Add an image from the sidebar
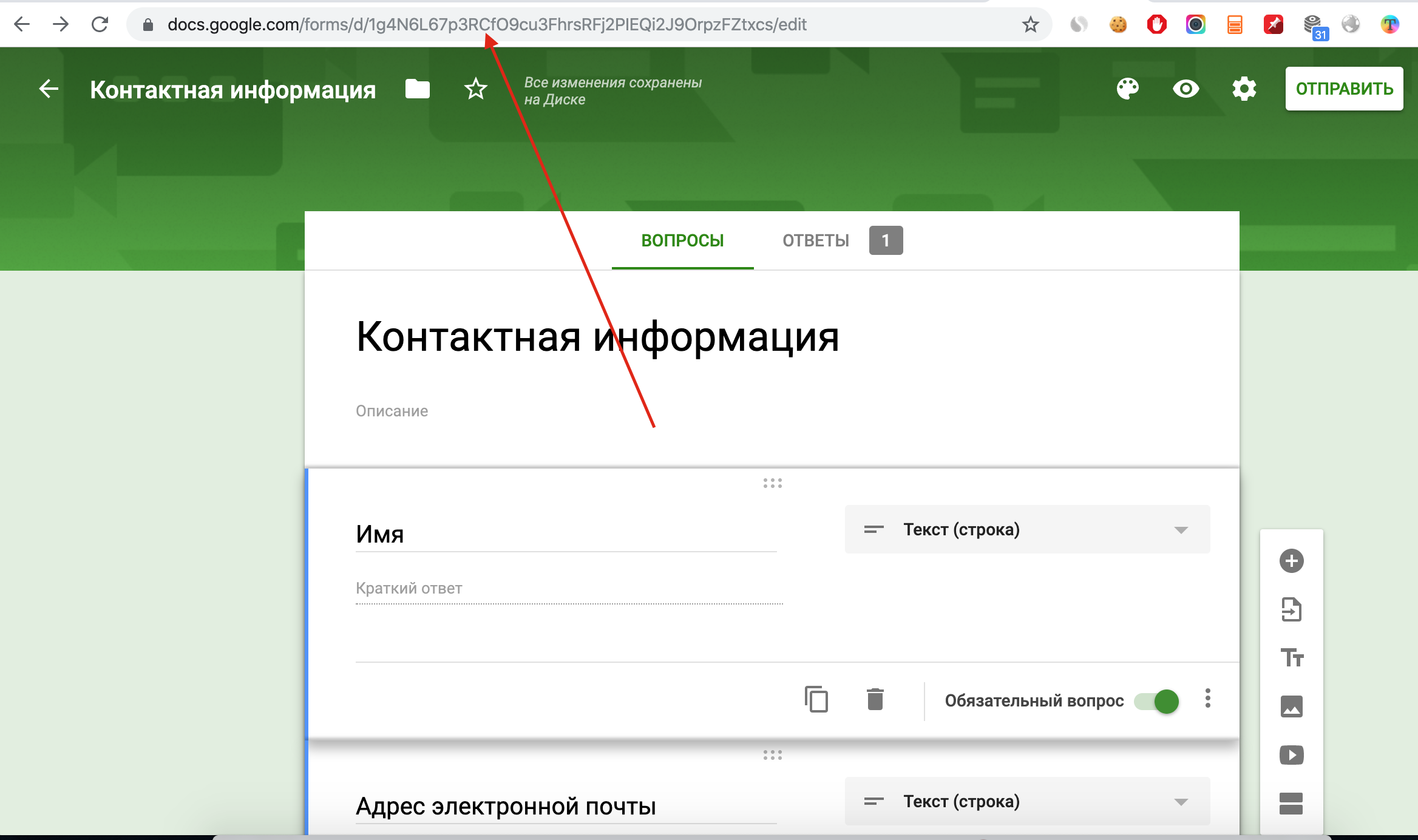This screenshot has width=1418, height=840. [x=1291, y=706]
